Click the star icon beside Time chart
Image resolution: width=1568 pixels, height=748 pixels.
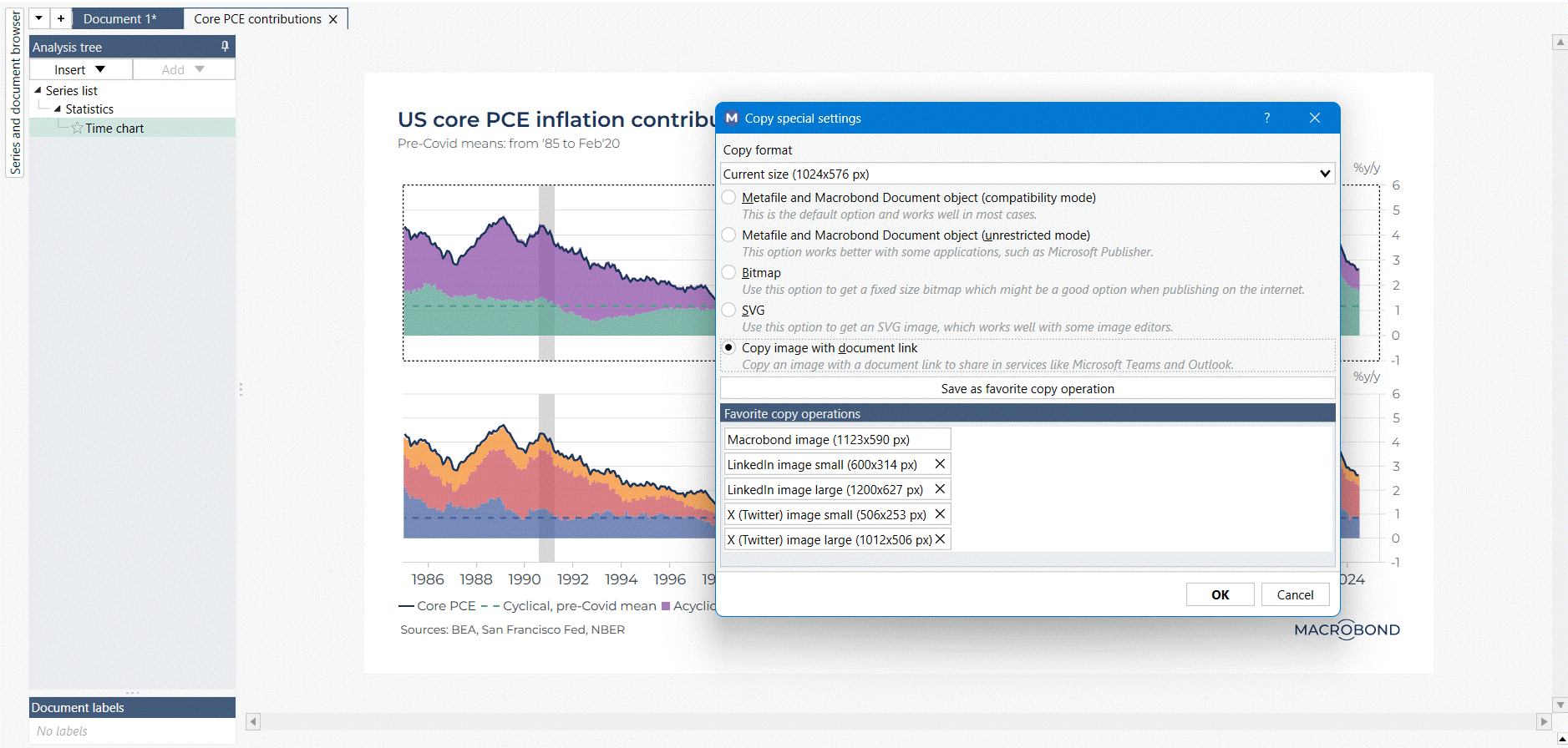(77, 128)
